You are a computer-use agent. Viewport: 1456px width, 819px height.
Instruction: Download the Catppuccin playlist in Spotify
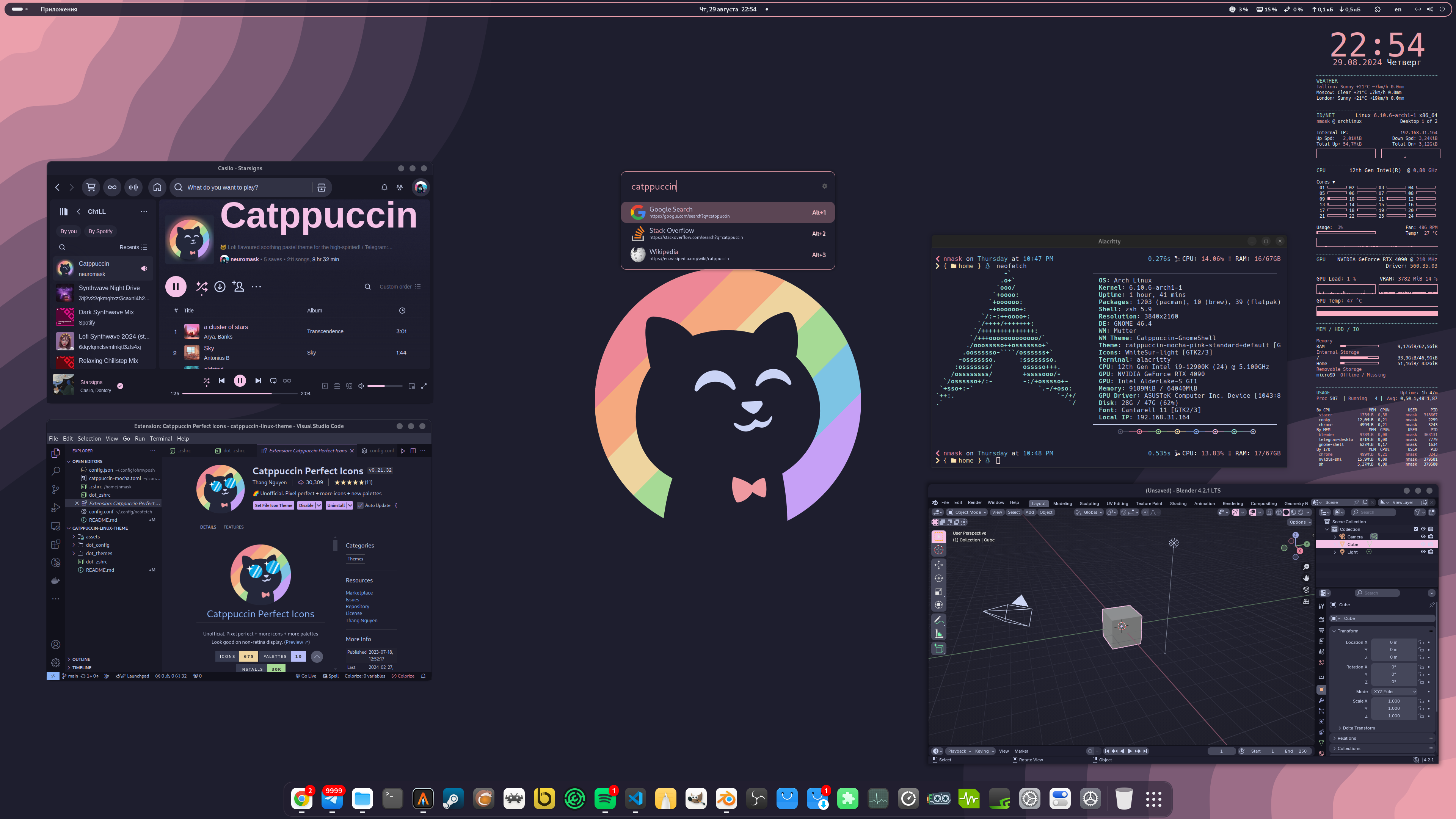[220, 287]
